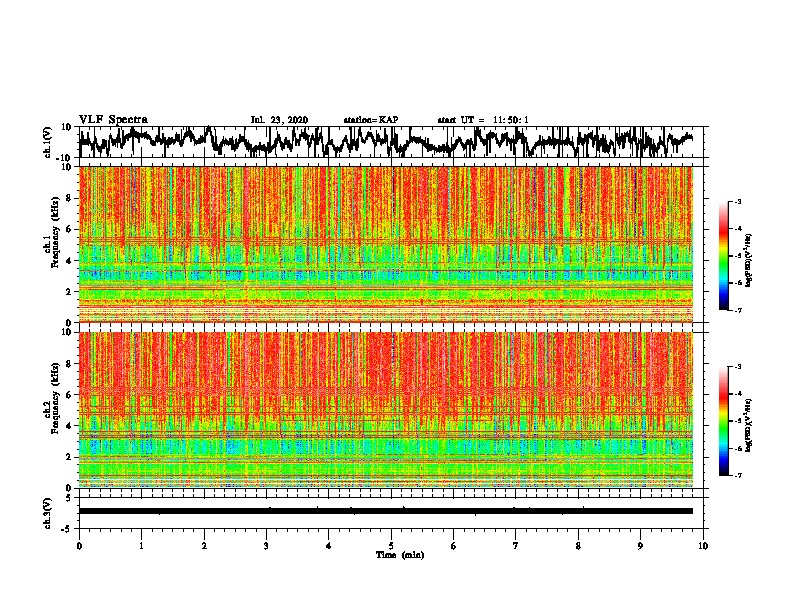
Task: Click the ch.3 black voltage trace
Action: (x=386, y=511)
